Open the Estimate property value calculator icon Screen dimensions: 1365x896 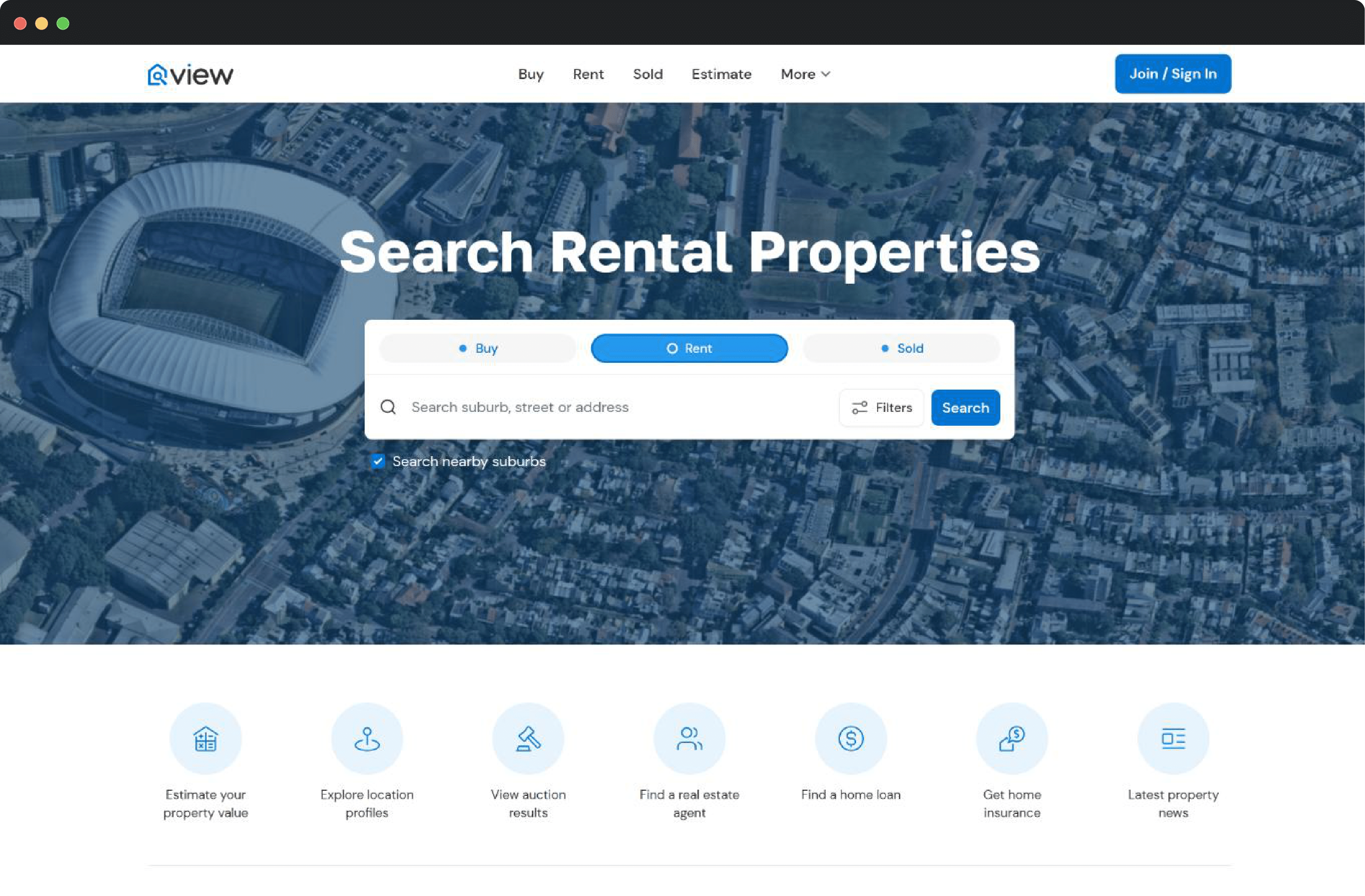(x=205, y=739)
